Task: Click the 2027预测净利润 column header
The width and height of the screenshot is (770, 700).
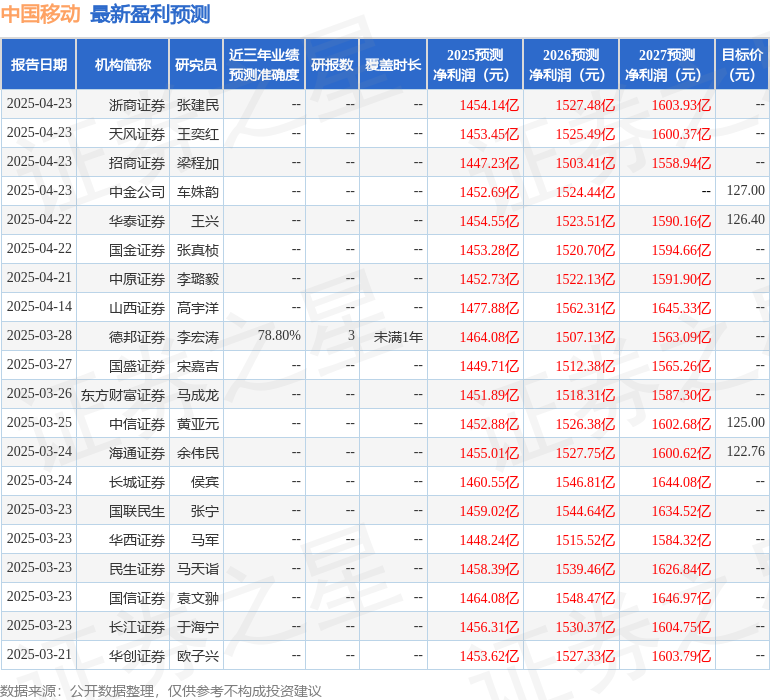Action: point(667,64)
